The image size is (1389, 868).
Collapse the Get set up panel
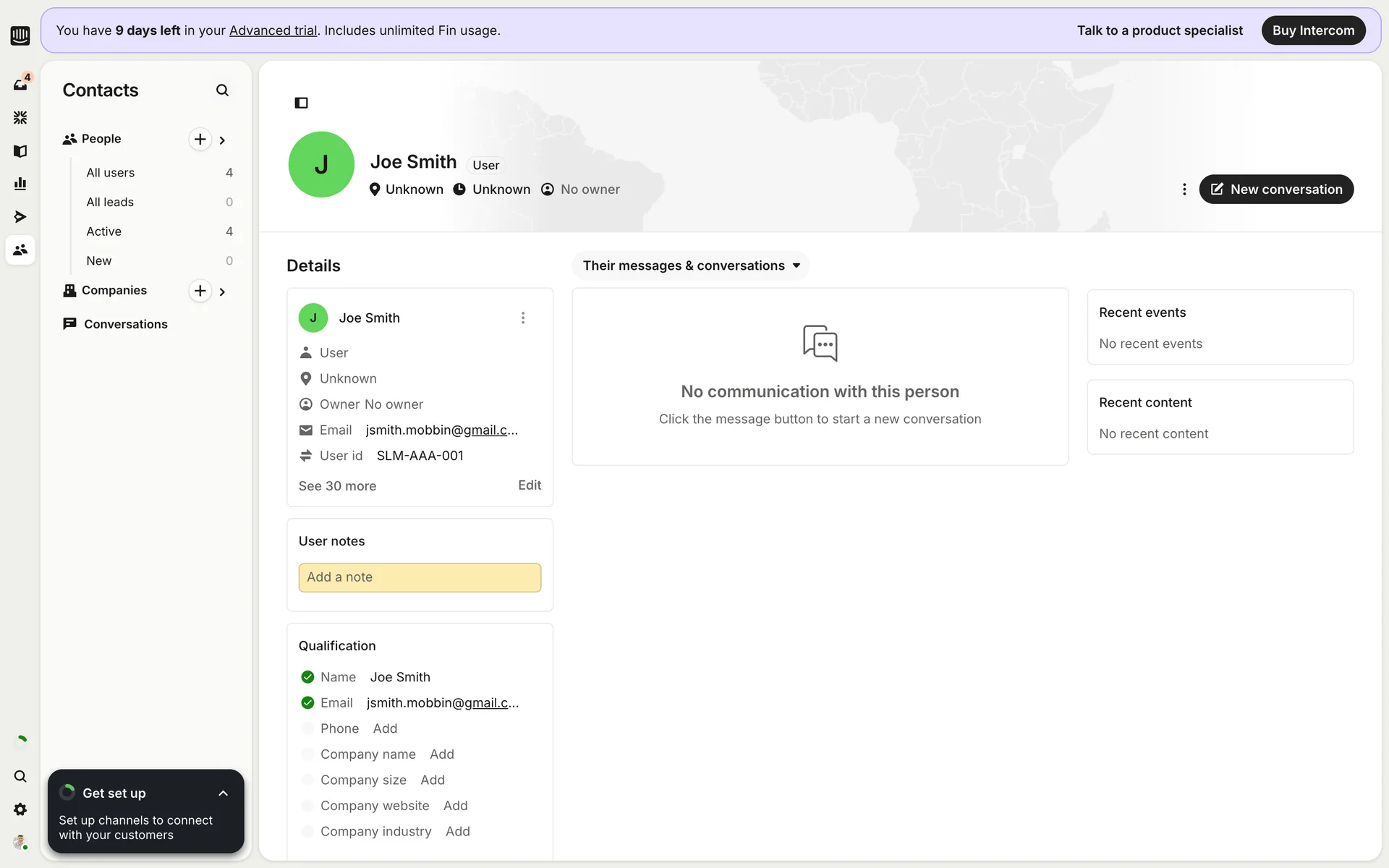[x=223, y=793]
